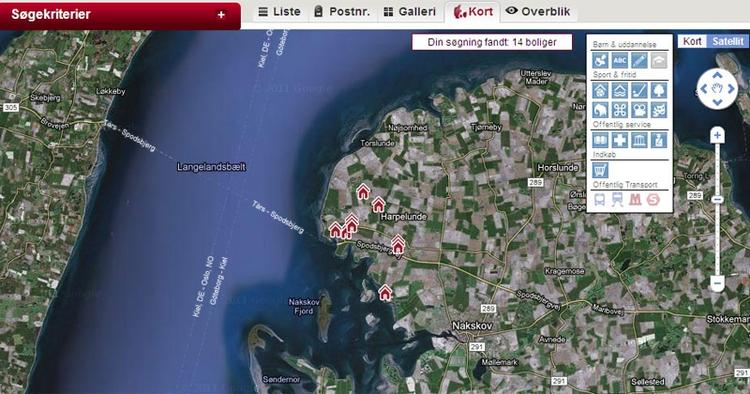The image size is (750, 394).
Task: Toggle red S-train stations icon
Action: [x=653, y=199]
